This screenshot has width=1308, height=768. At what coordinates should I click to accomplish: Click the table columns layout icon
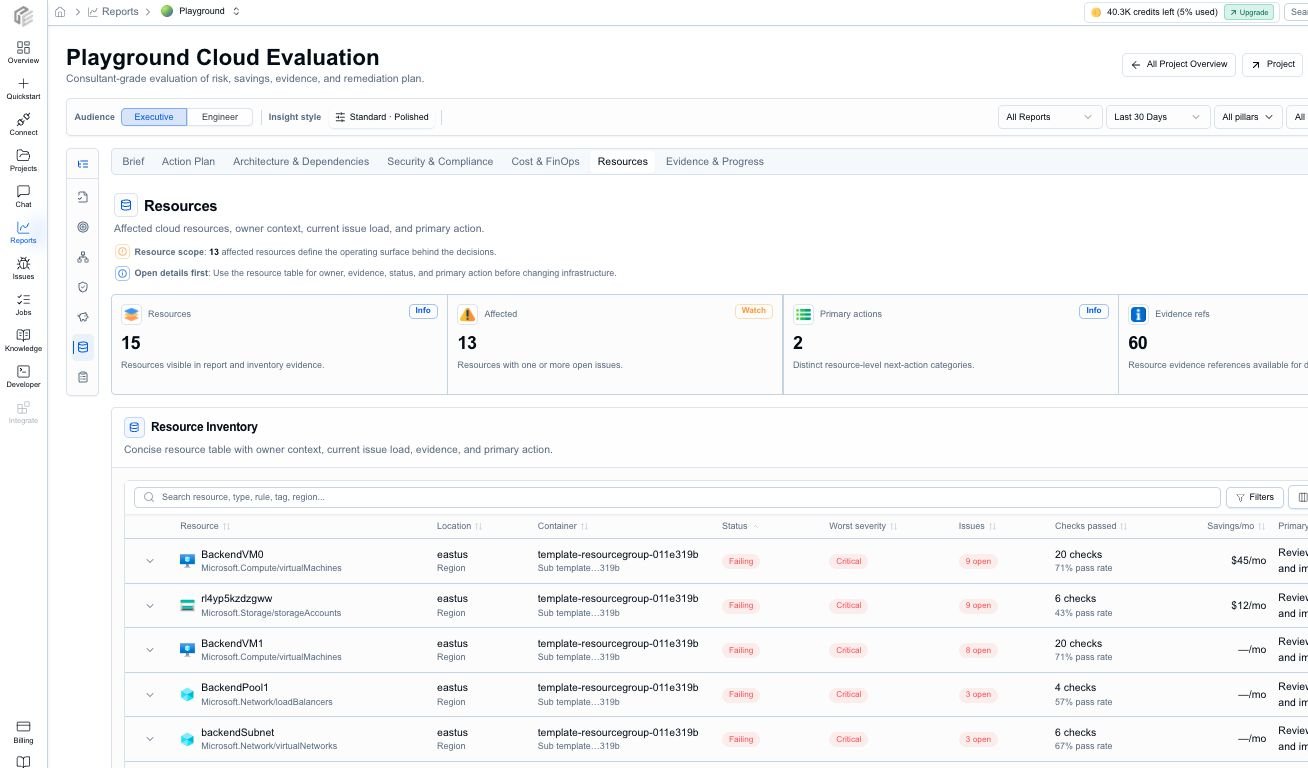(x=1300, y=497)
